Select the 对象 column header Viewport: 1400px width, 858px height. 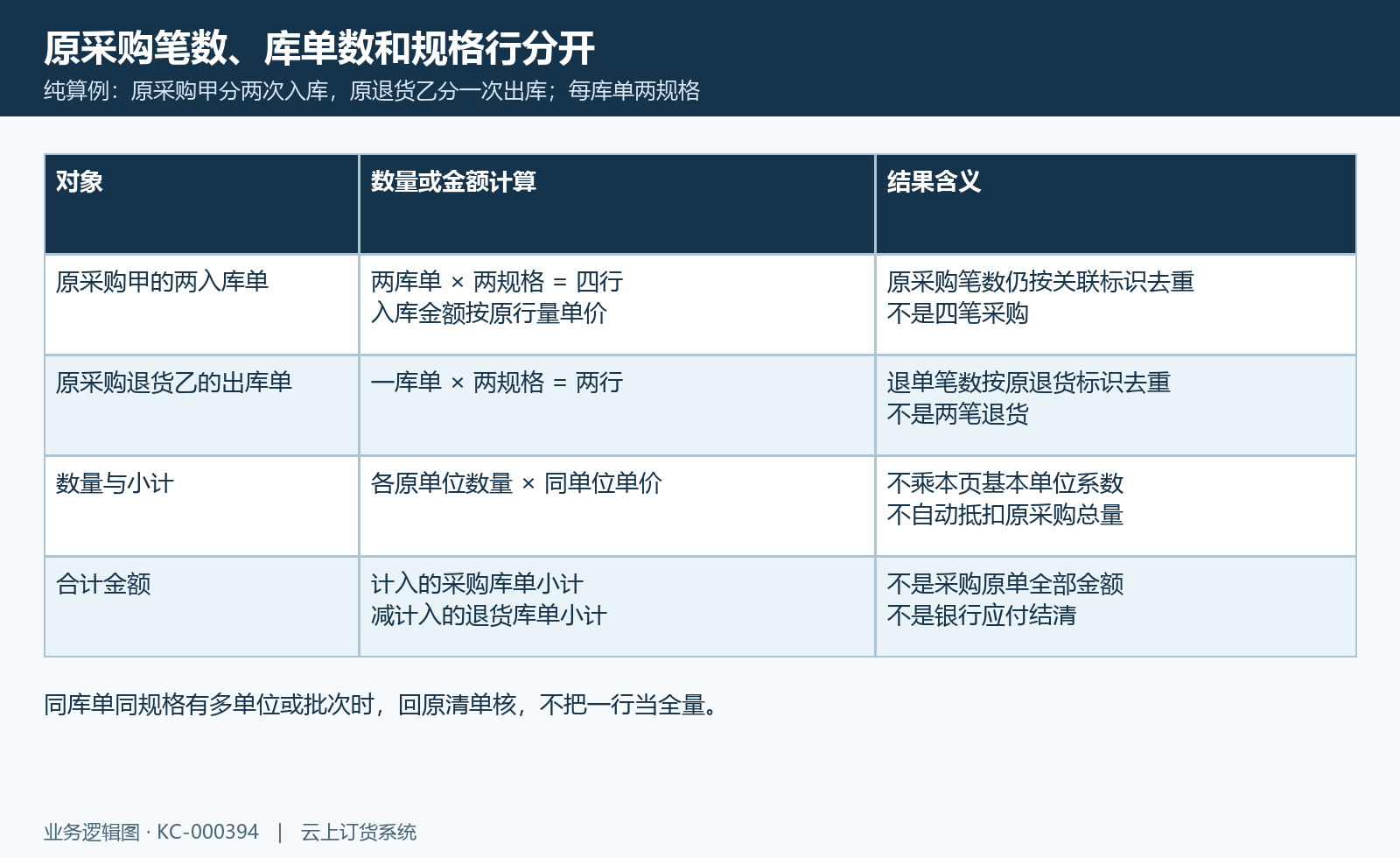tap(202, 204)
